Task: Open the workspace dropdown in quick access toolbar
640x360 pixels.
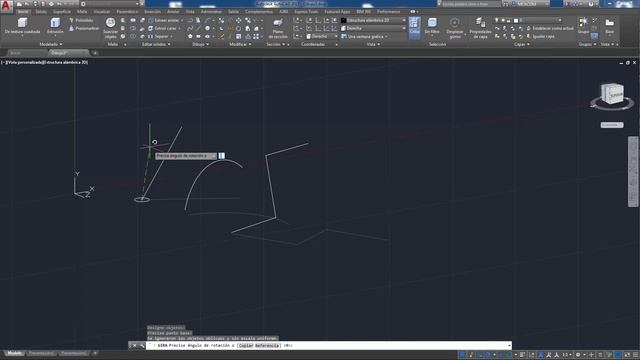Action: tap(109, 4)
